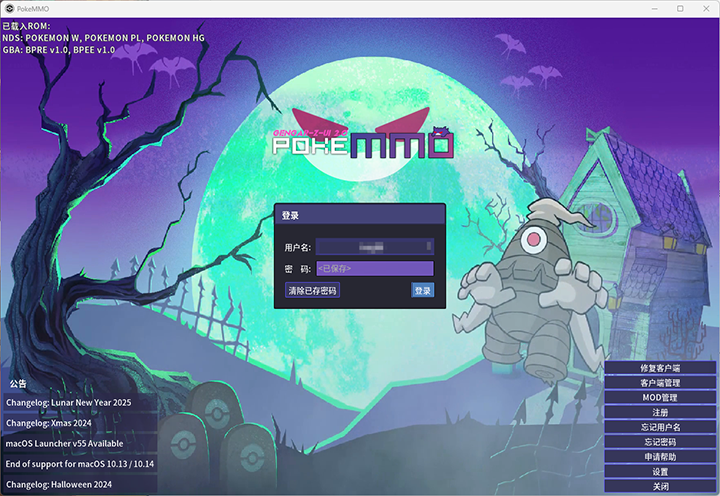Open 修复客户端 repair client option

pos(660,368)
